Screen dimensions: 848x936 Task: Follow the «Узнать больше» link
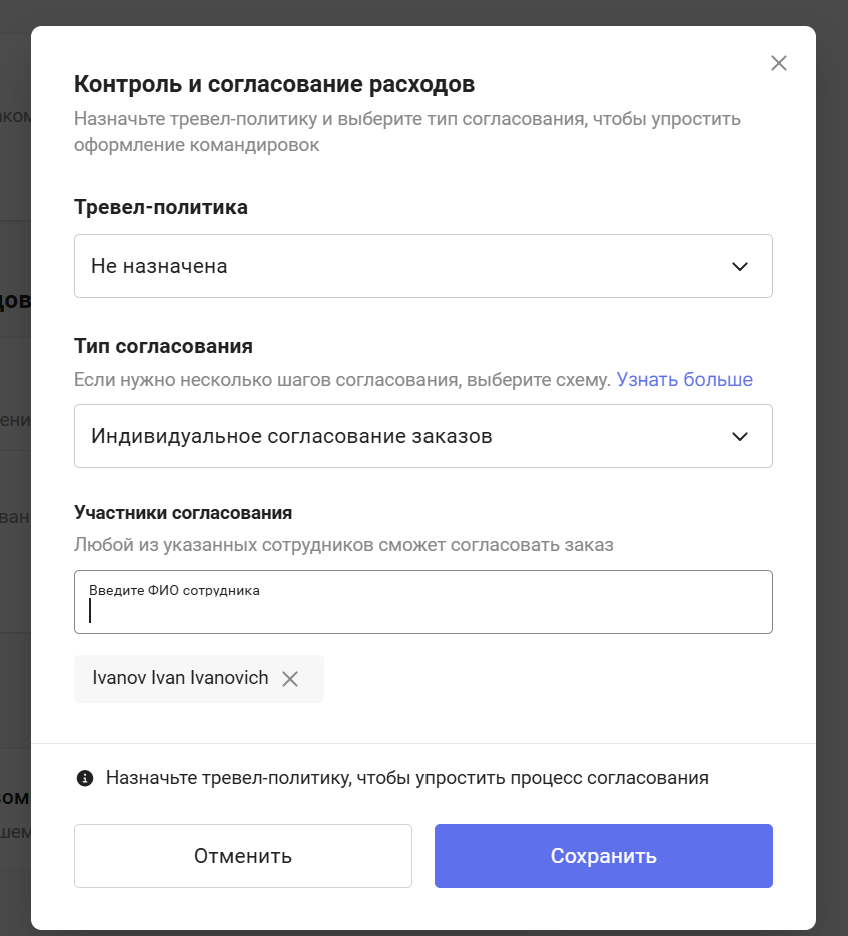point(684,380)
